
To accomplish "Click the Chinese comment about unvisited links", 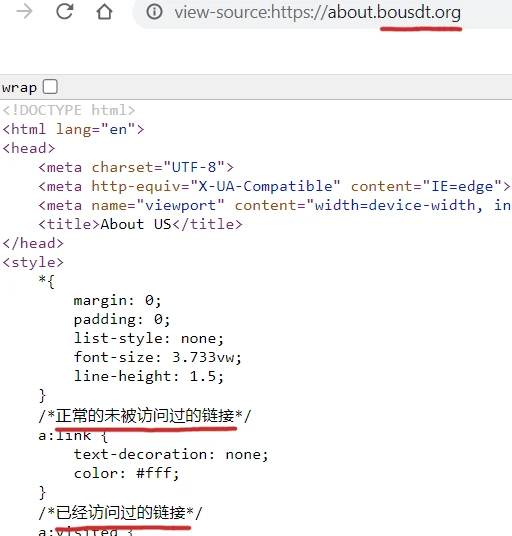I will point(145,416).
